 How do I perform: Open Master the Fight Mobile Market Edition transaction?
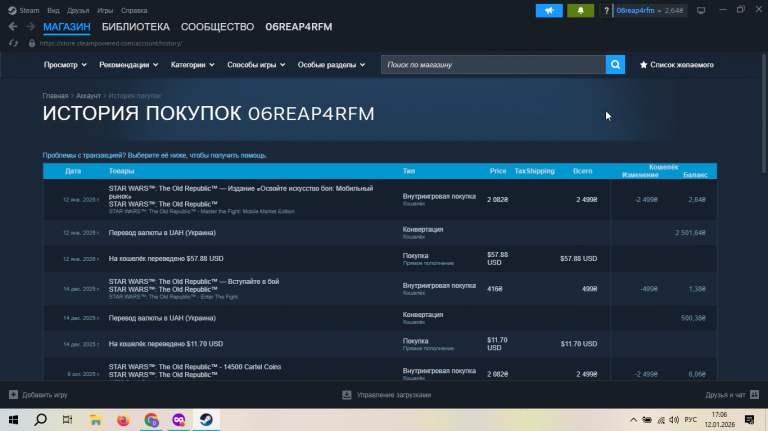pos(380,199)
